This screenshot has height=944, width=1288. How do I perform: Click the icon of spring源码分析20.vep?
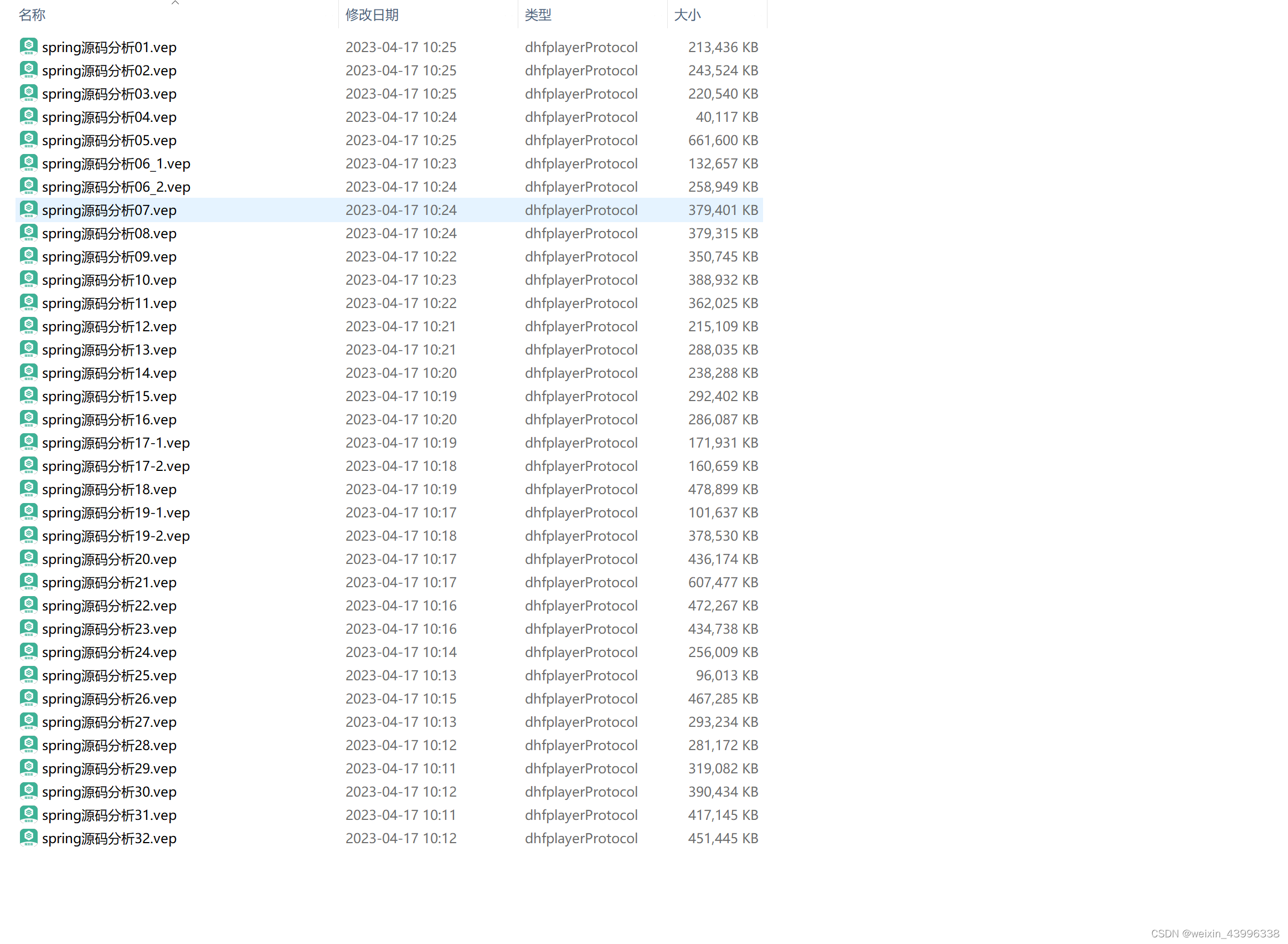pyautogui.click(x=29, y=560)
